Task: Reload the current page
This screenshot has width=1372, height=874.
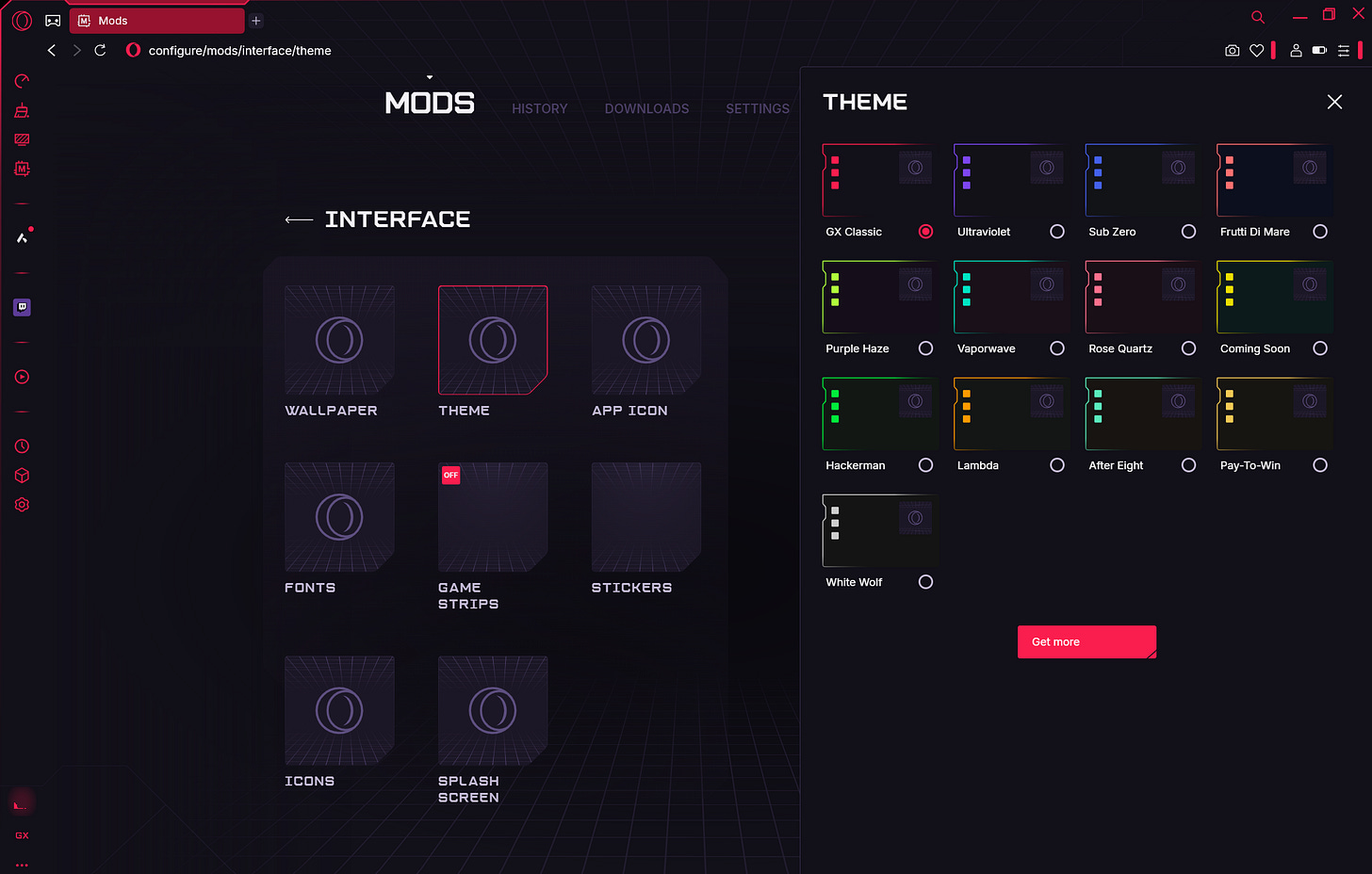Action: 100,50
